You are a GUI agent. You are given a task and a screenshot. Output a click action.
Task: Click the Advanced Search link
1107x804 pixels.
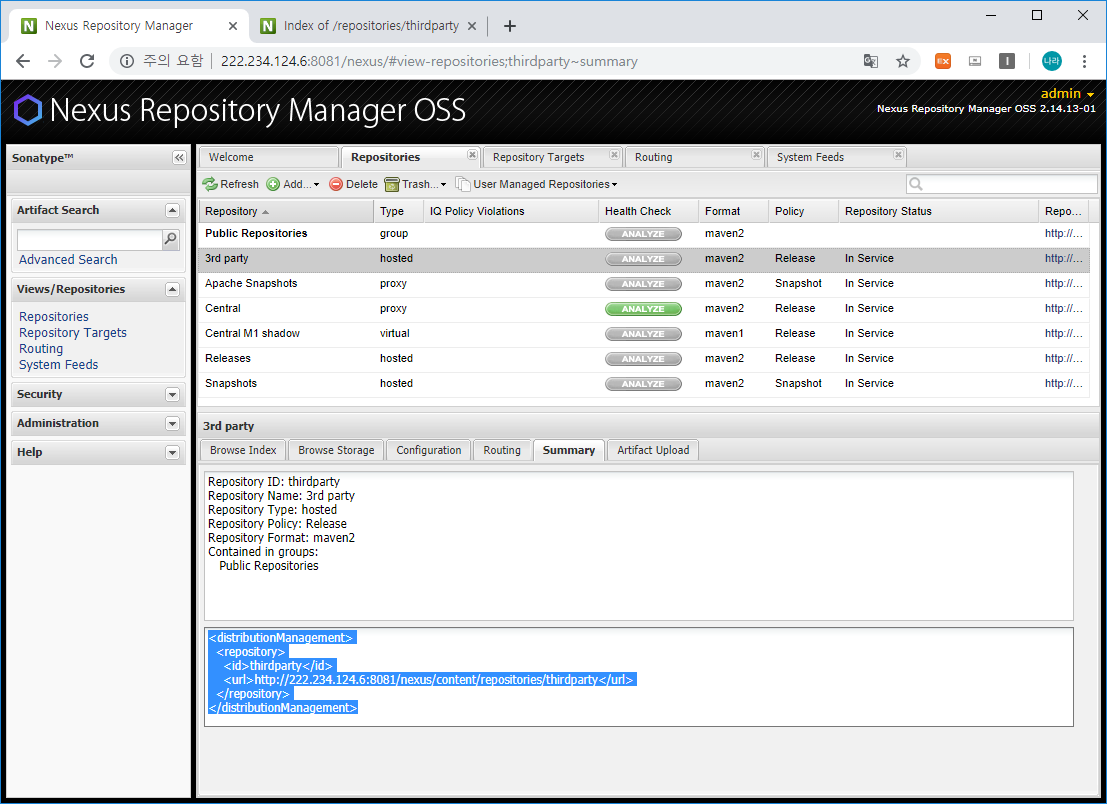pyautogui.click(x=68, y=260)
